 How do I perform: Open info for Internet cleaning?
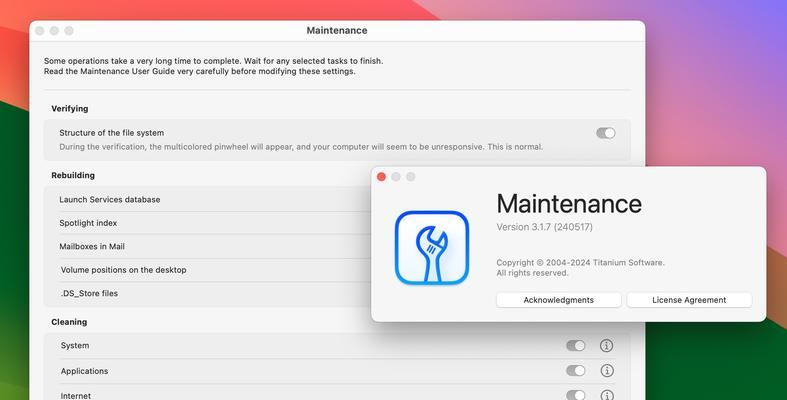[606, 395]
